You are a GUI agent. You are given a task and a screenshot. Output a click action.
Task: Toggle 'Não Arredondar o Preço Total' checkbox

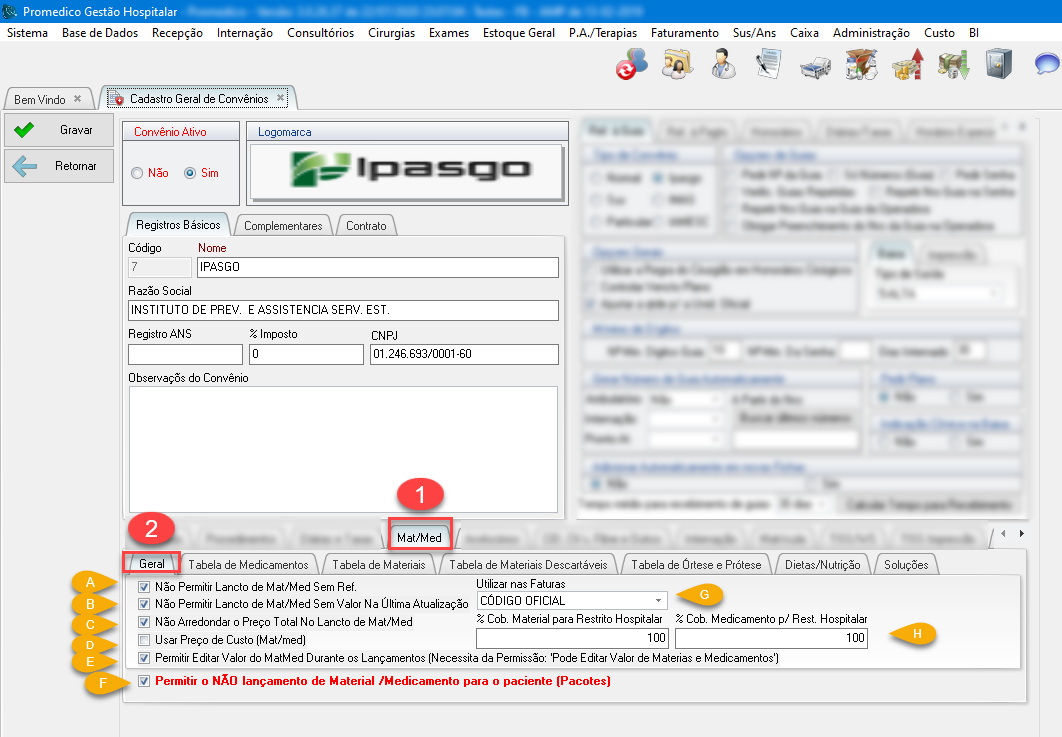146,622
